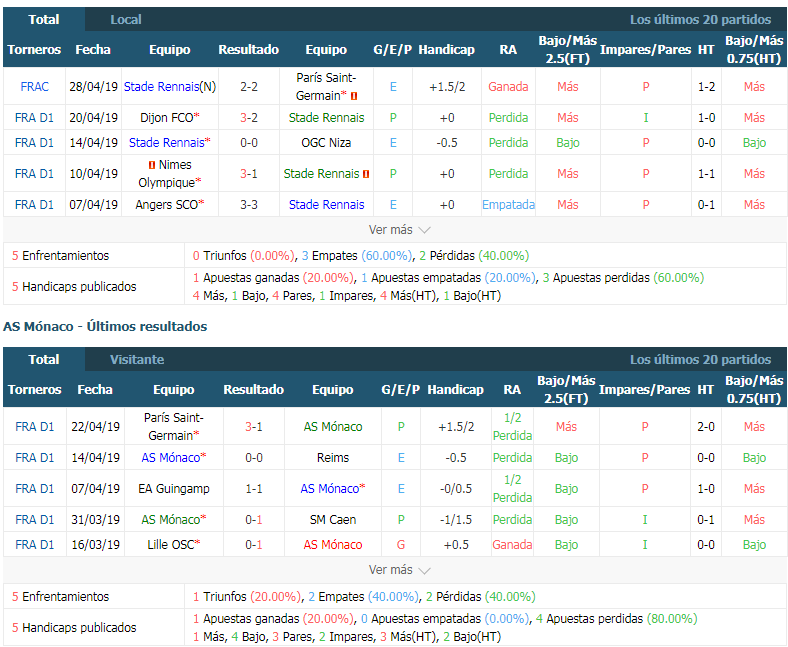Click the 2-0 half-time score on 22/04/19

[706, 426]
